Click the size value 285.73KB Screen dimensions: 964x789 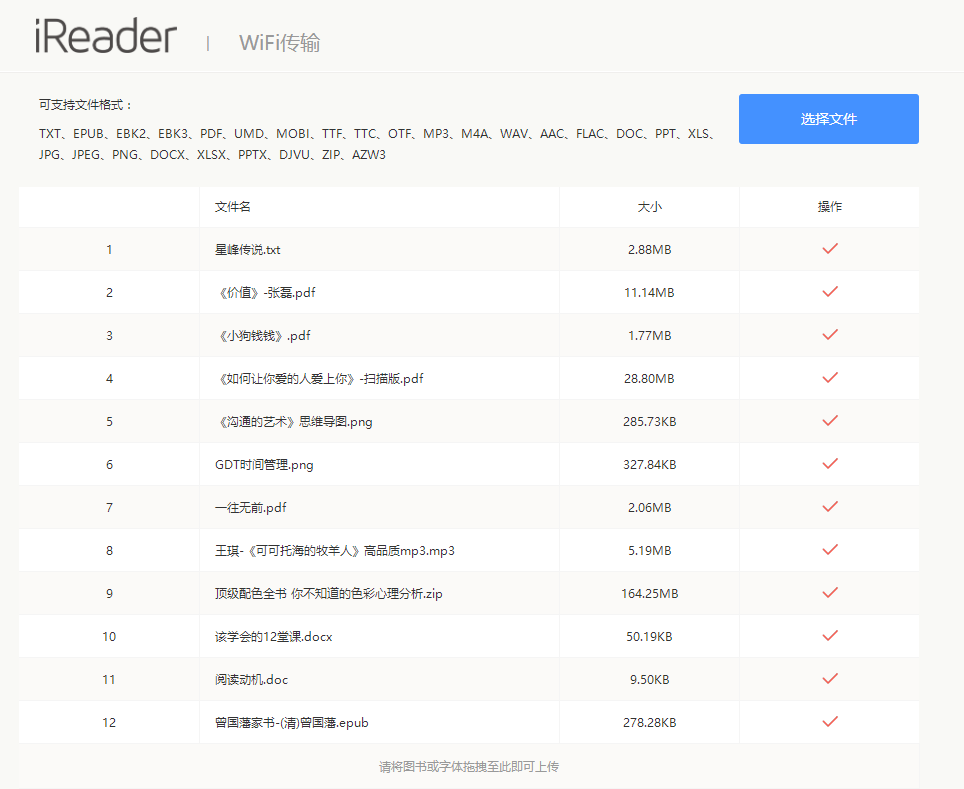click(649, 422)
